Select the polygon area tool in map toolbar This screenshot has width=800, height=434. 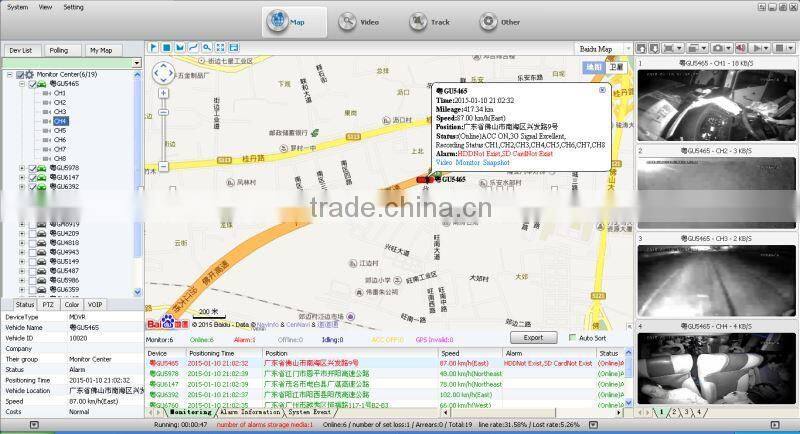(180, 47)
